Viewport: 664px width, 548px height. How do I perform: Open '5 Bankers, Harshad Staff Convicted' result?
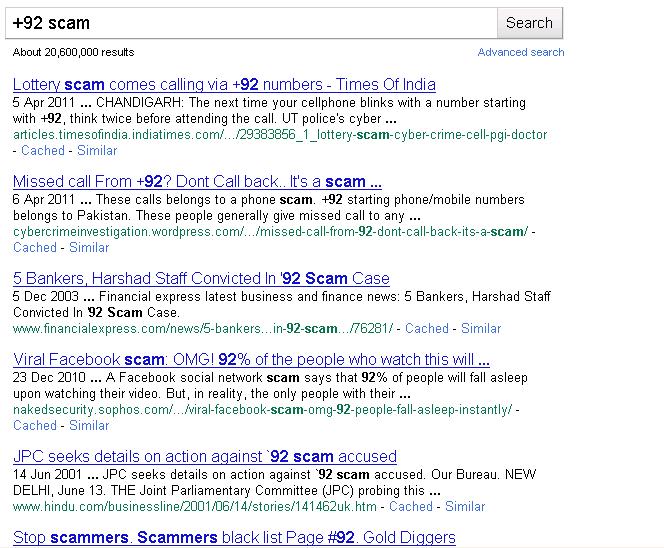pyautogui.click(x=201, y=278)
